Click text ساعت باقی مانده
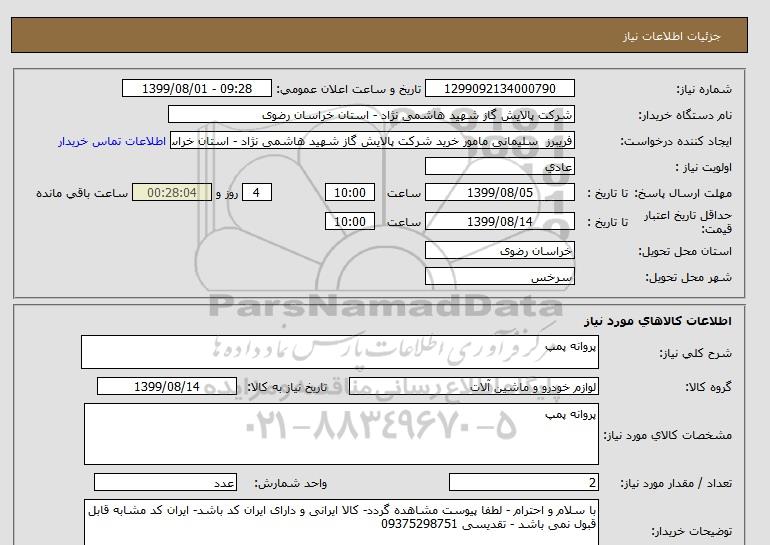 (x=82, y=193)
